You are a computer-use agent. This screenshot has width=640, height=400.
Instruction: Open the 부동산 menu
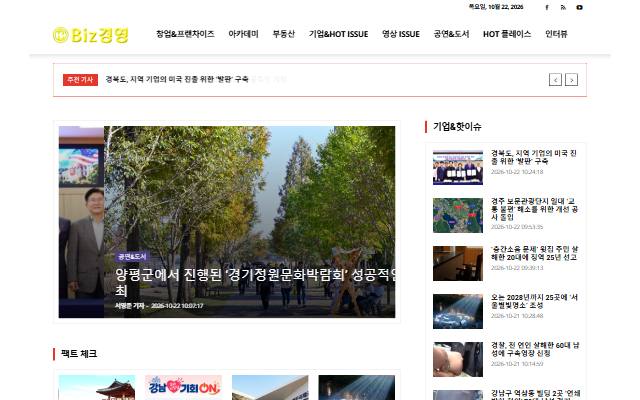(284, 34)
